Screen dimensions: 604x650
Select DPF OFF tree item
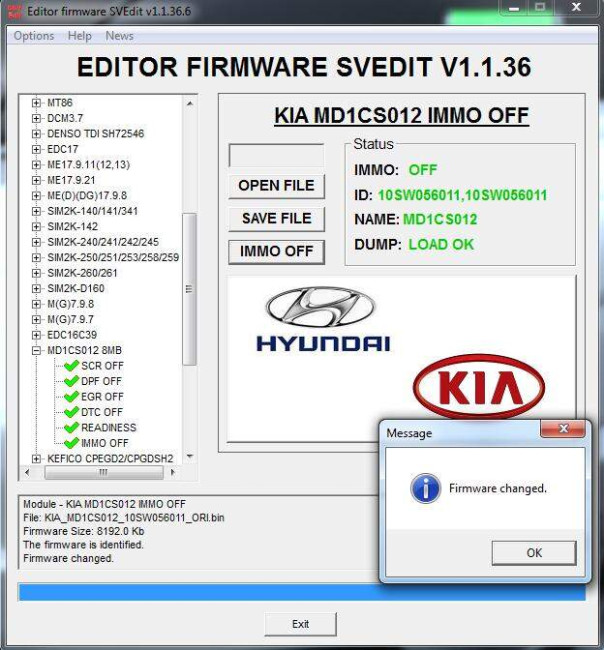pyautogui.click(x=101, y=381)
